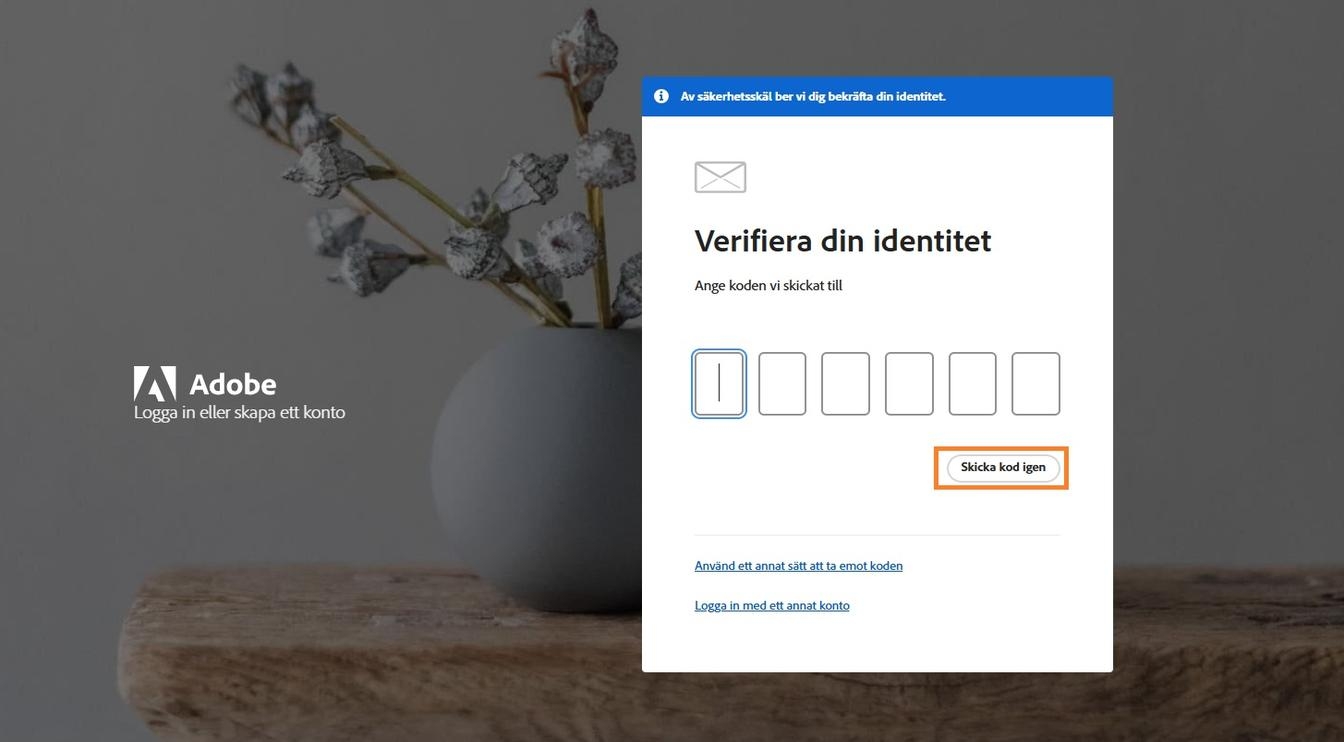Open Logga in med ett annat konto link
This screenshot has height=742, width=1344.
point(772,605)
